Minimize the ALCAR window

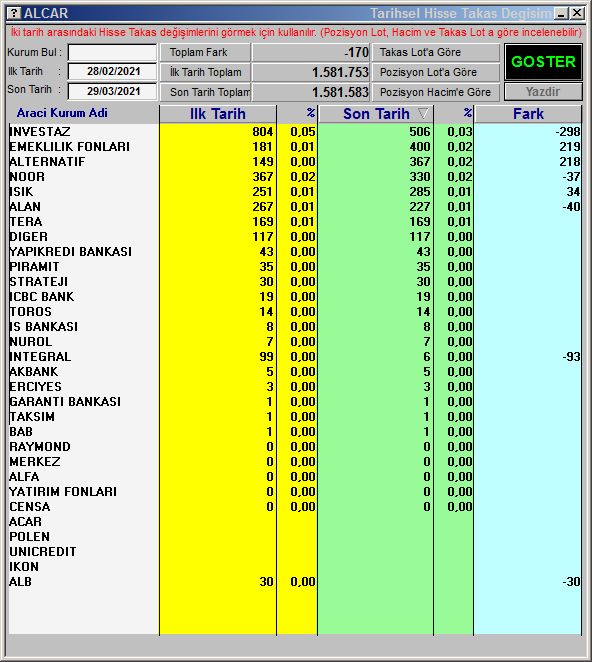pos(561,14)
